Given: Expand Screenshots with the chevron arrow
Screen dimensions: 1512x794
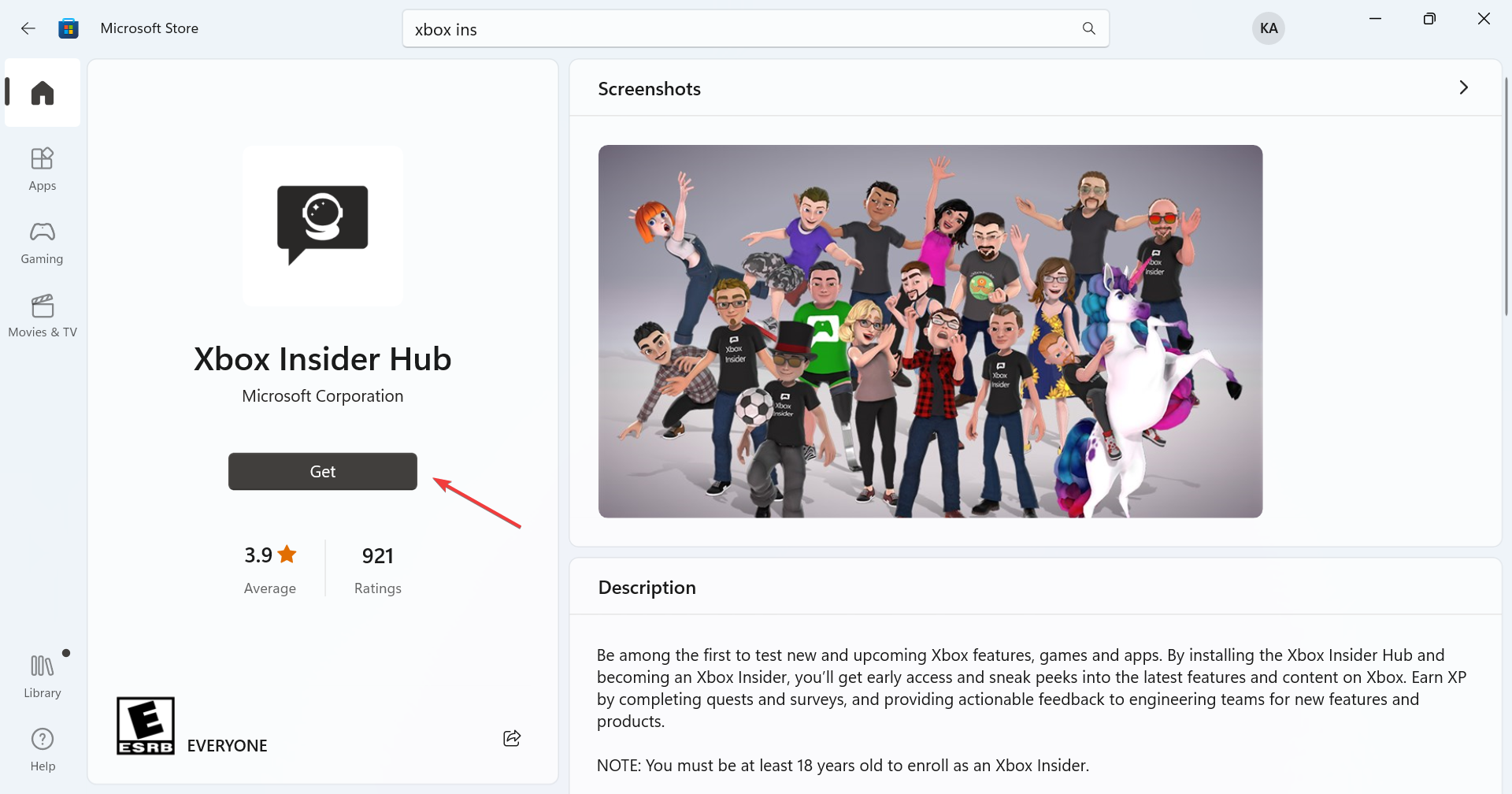Looking at the screenshot, I should [x=1464, y=87].
